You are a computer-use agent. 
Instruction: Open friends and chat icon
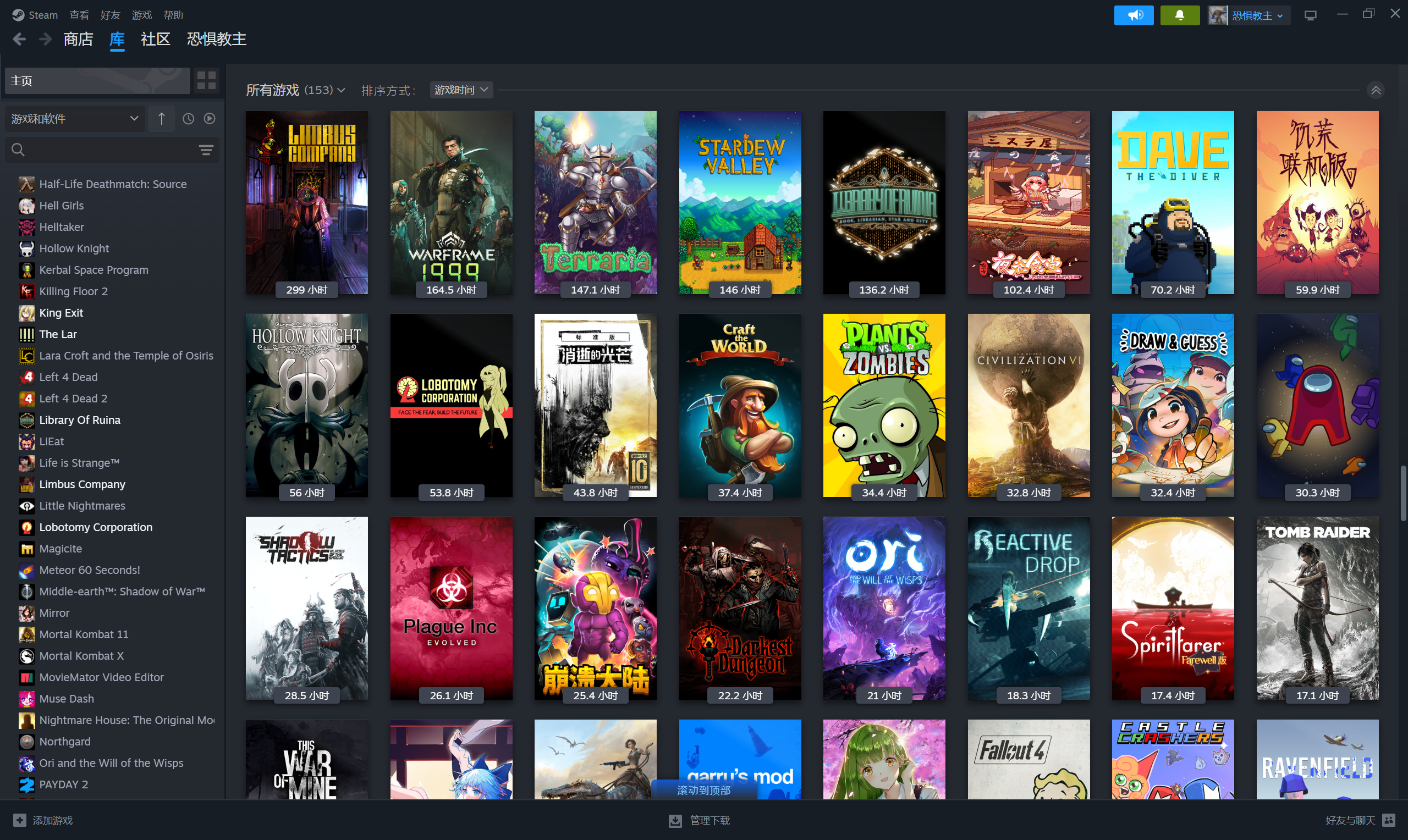(1388, 820)
